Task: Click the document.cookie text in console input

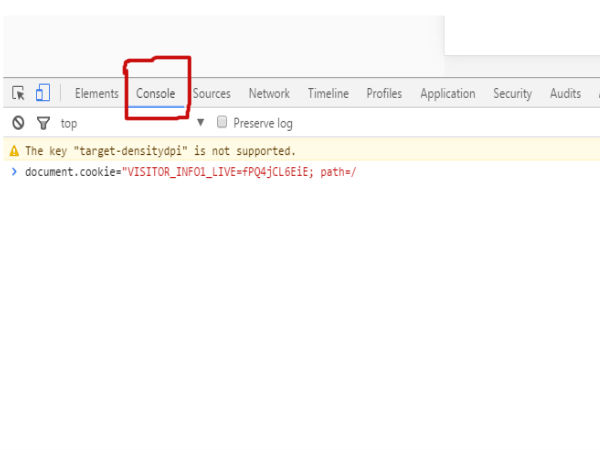Action: (x=72, y=172)
